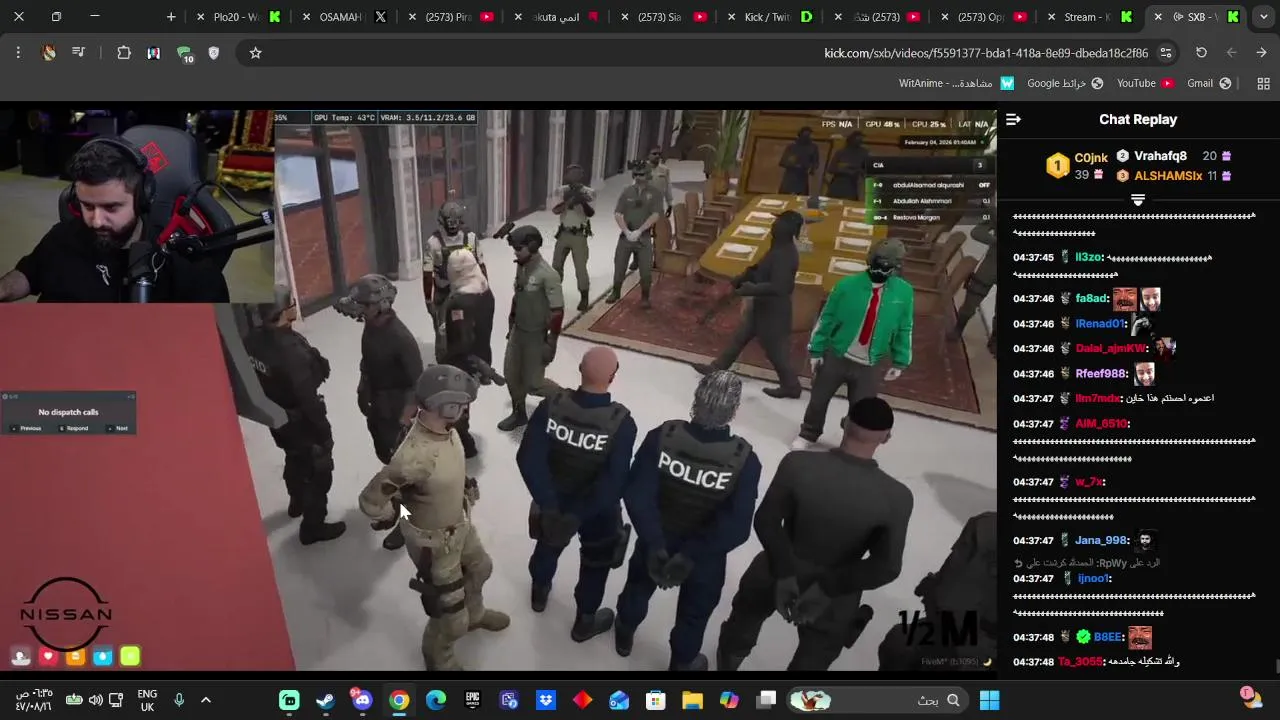Close the Plo20 tab
Viewport: 1280px width, 720px height.
(x=200, y=17)
